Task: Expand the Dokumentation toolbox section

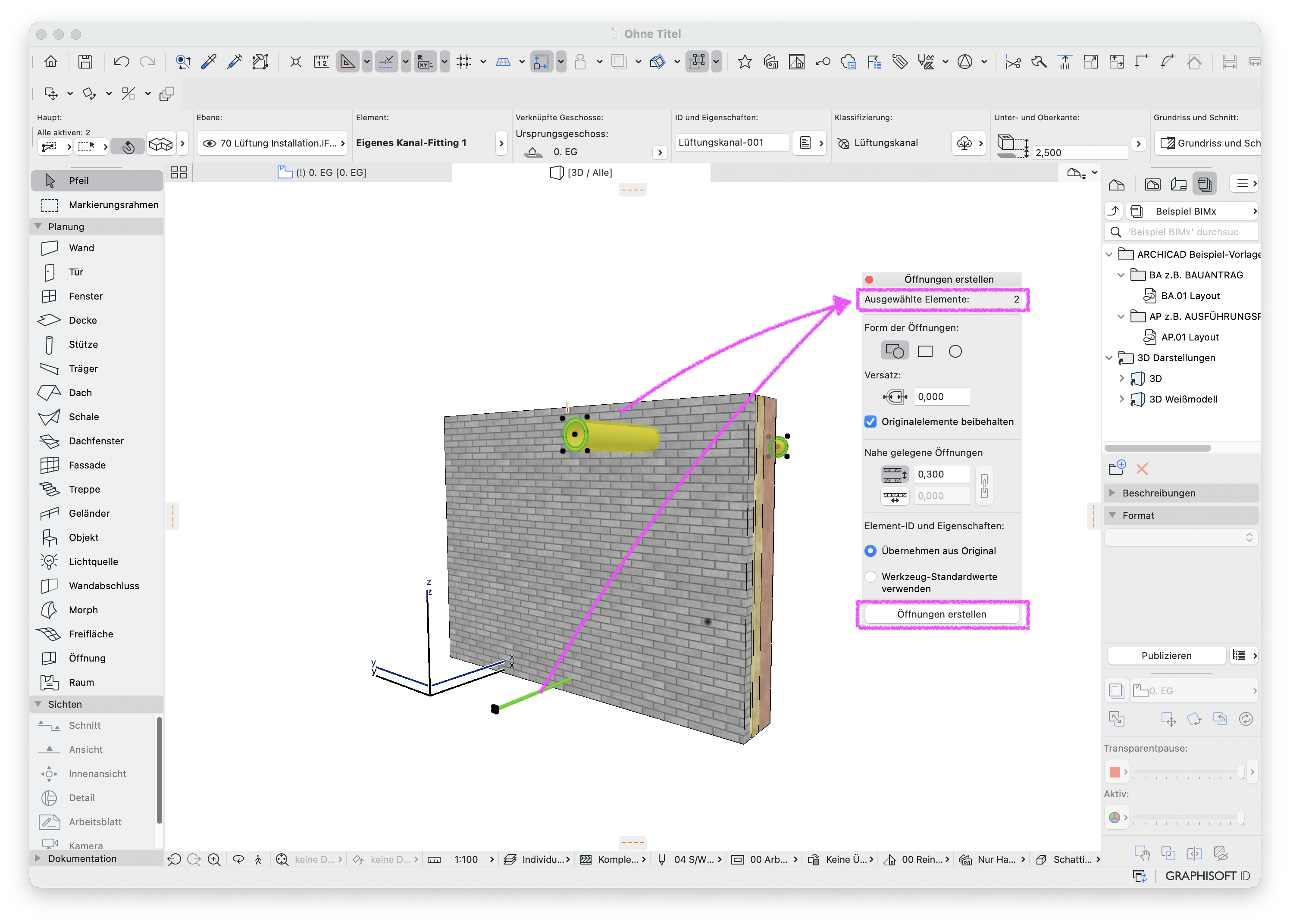Action: coord(38,858)
